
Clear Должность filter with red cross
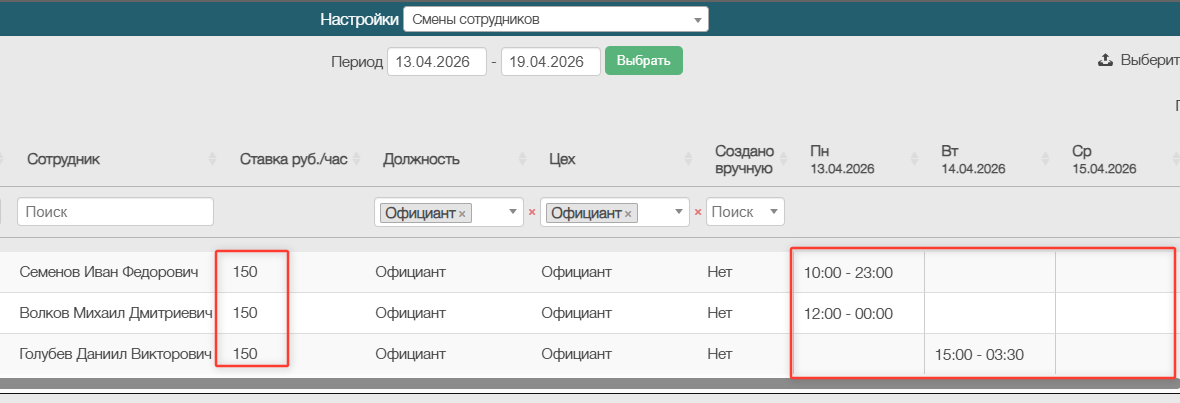[x=531, y=213]
